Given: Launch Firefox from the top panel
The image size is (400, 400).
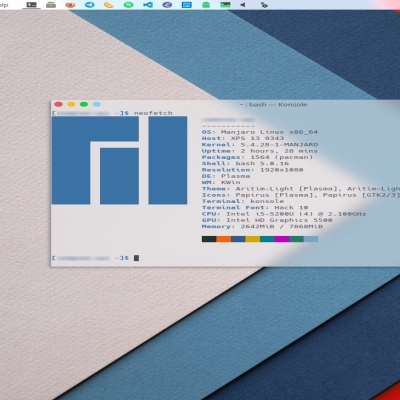Looking at the screenshot, I should pyautogui.click(x=70, y=5).
